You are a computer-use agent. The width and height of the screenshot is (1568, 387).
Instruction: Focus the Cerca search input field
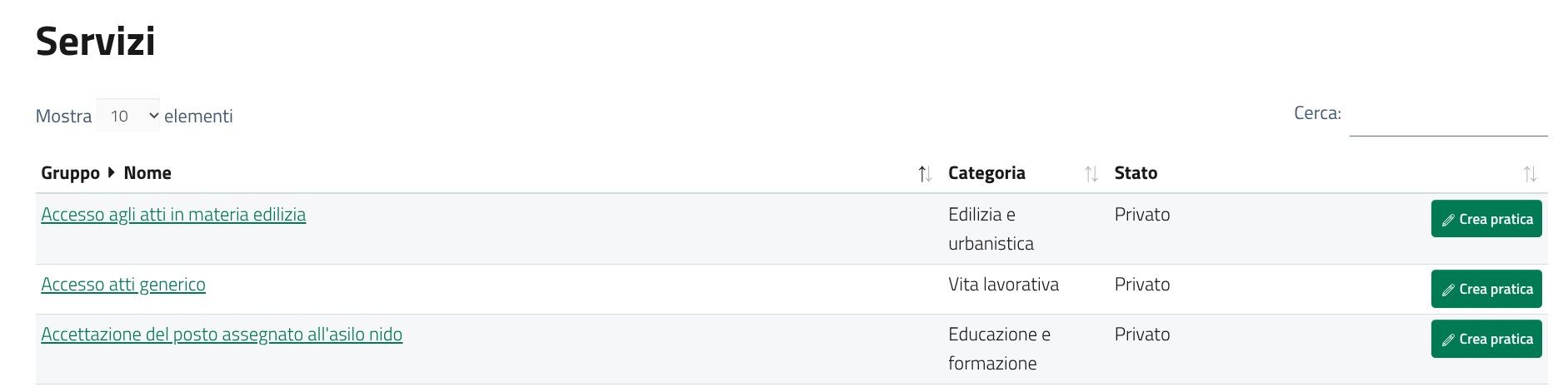coord(1448,117)
